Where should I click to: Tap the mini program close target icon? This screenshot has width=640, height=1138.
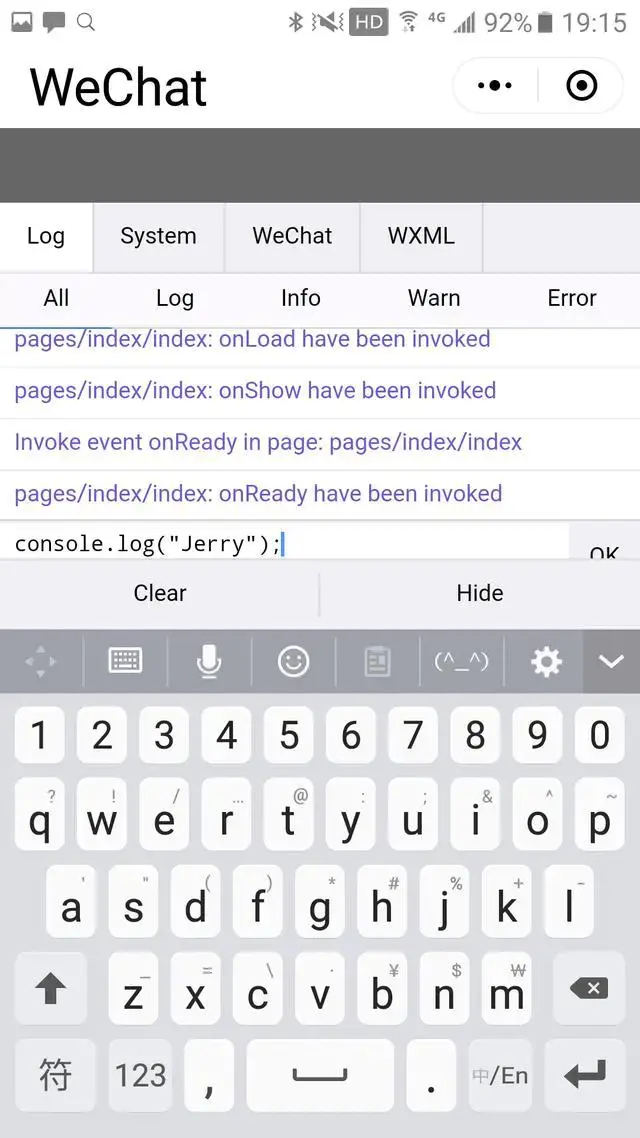pos(581,86)
